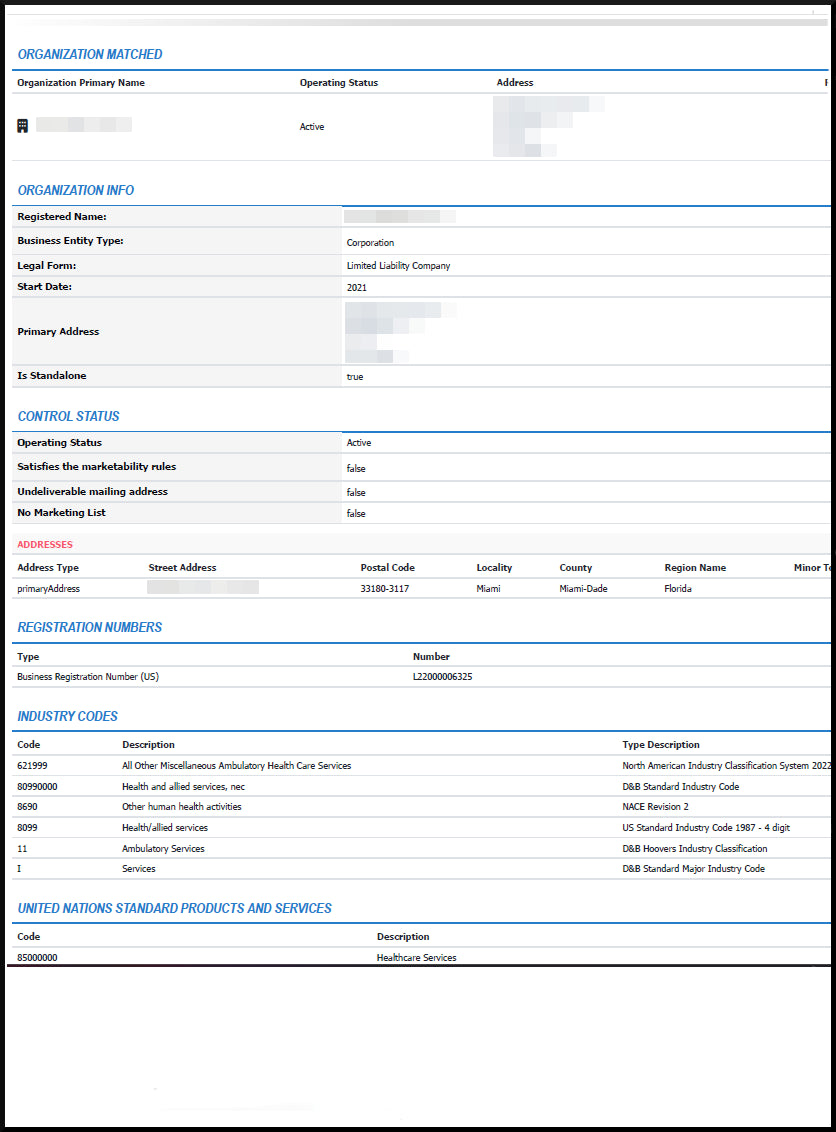Select the primaryAddress row under ADDRESSES
The width and height of the screenshot is (836, 1132).
pos(47,588)
